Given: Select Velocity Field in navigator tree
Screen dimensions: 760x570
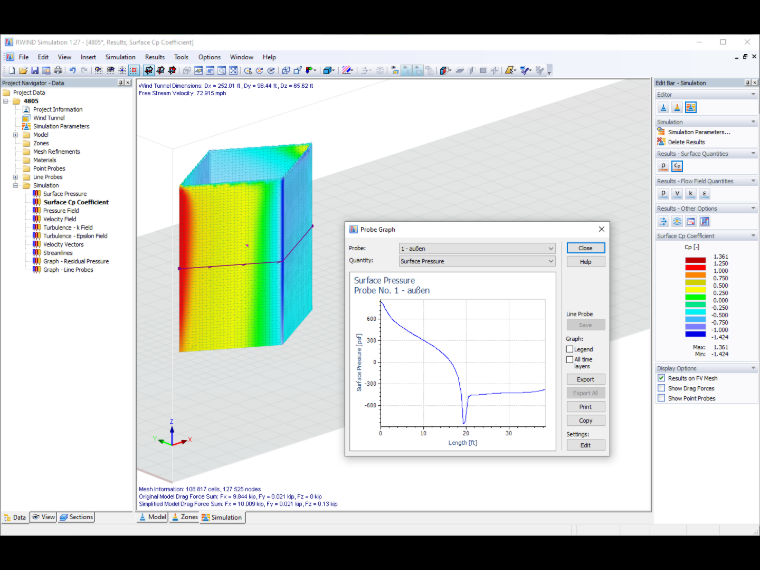Looking at the screenshot, I should [x=60, y=219].
